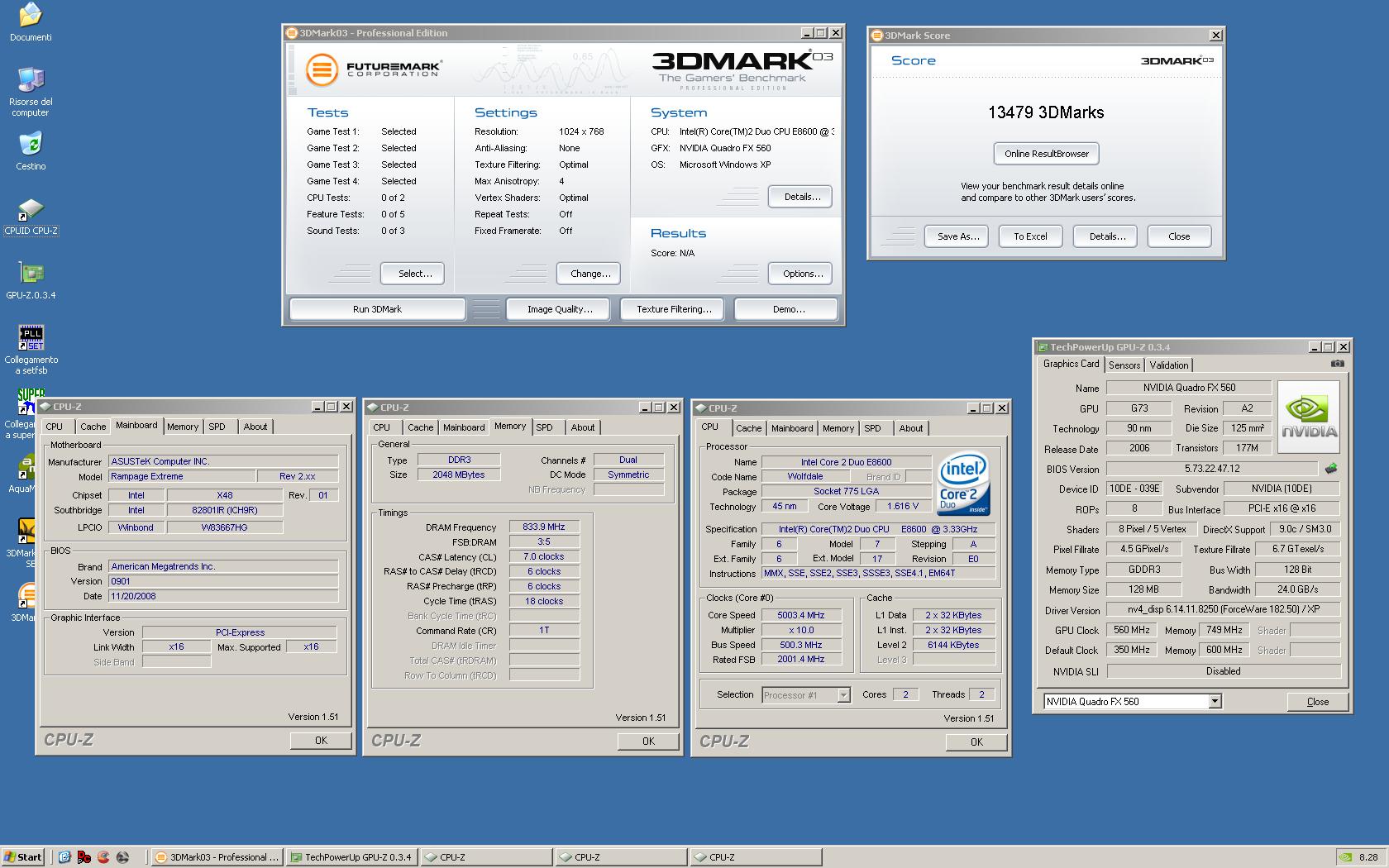Click the Intel Core 2 Duo logo in CPU-Z
This screenshot has height=868, width=1389.
(963, 484)
